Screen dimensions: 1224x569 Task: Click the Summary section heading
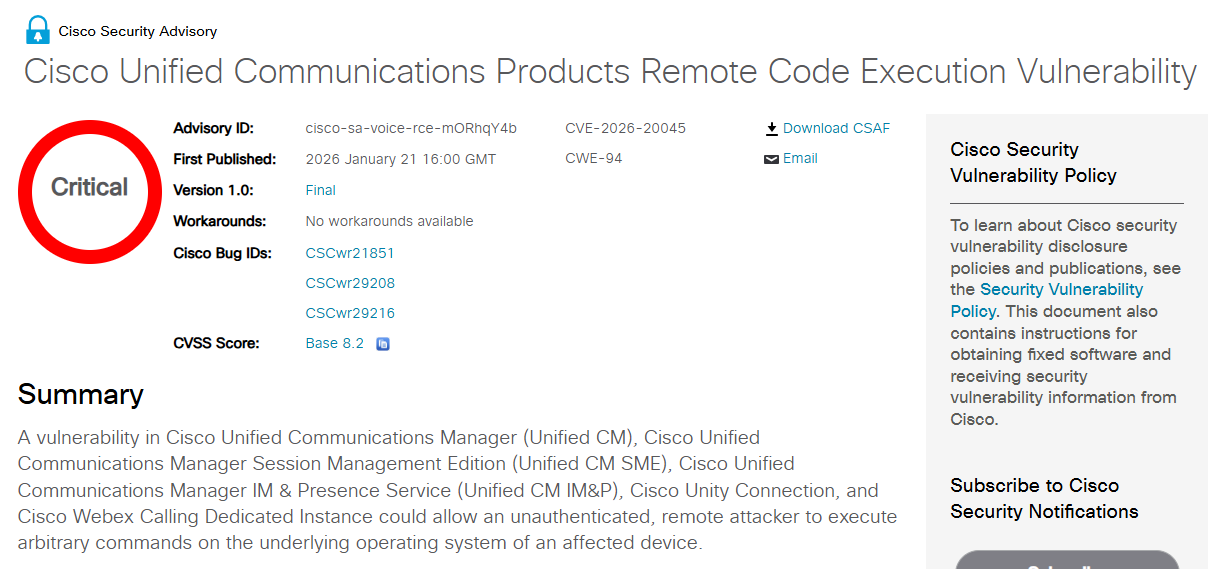[81, 394]
